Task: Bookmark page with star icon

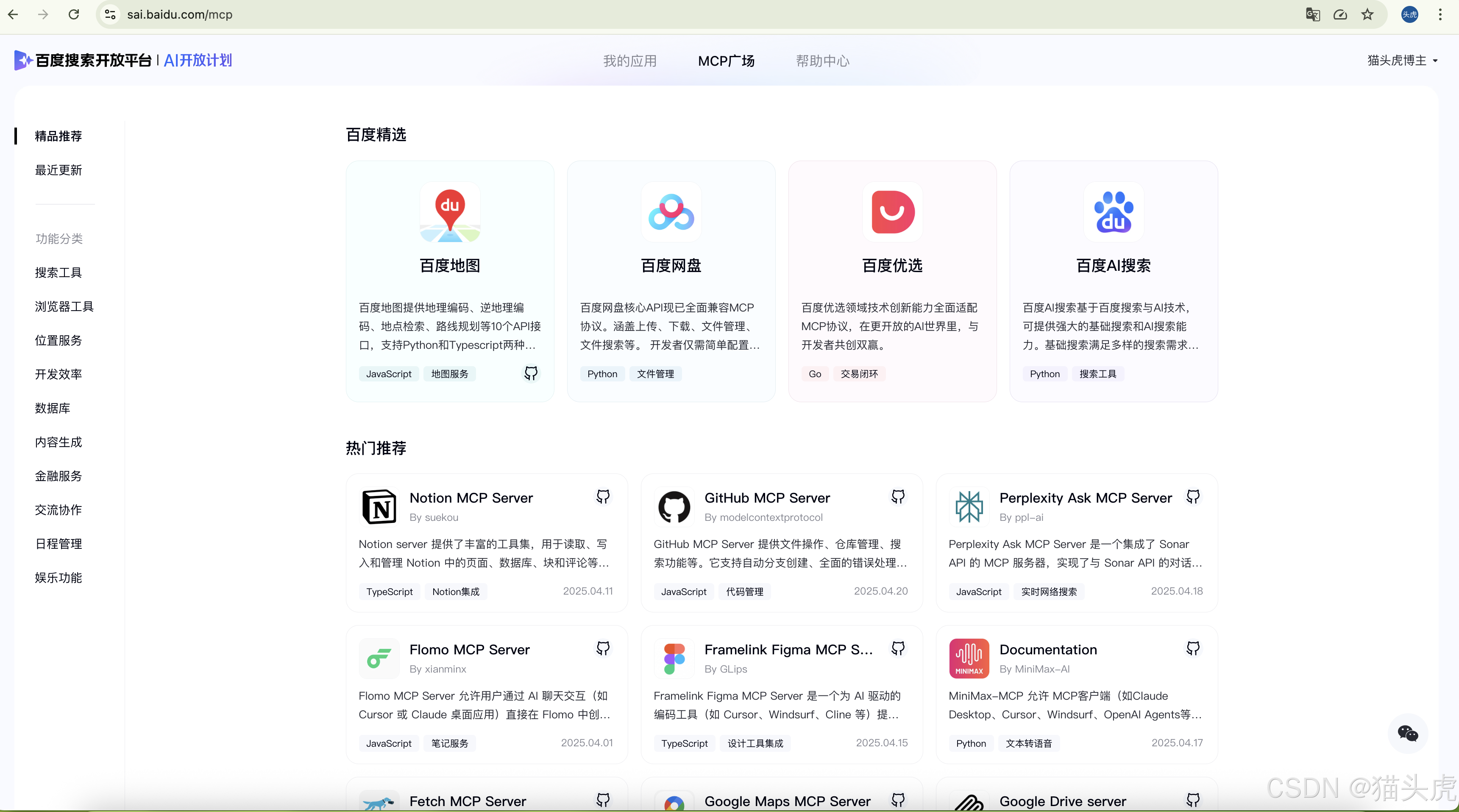Action: pyautogui.click(x=1368, y=15)
